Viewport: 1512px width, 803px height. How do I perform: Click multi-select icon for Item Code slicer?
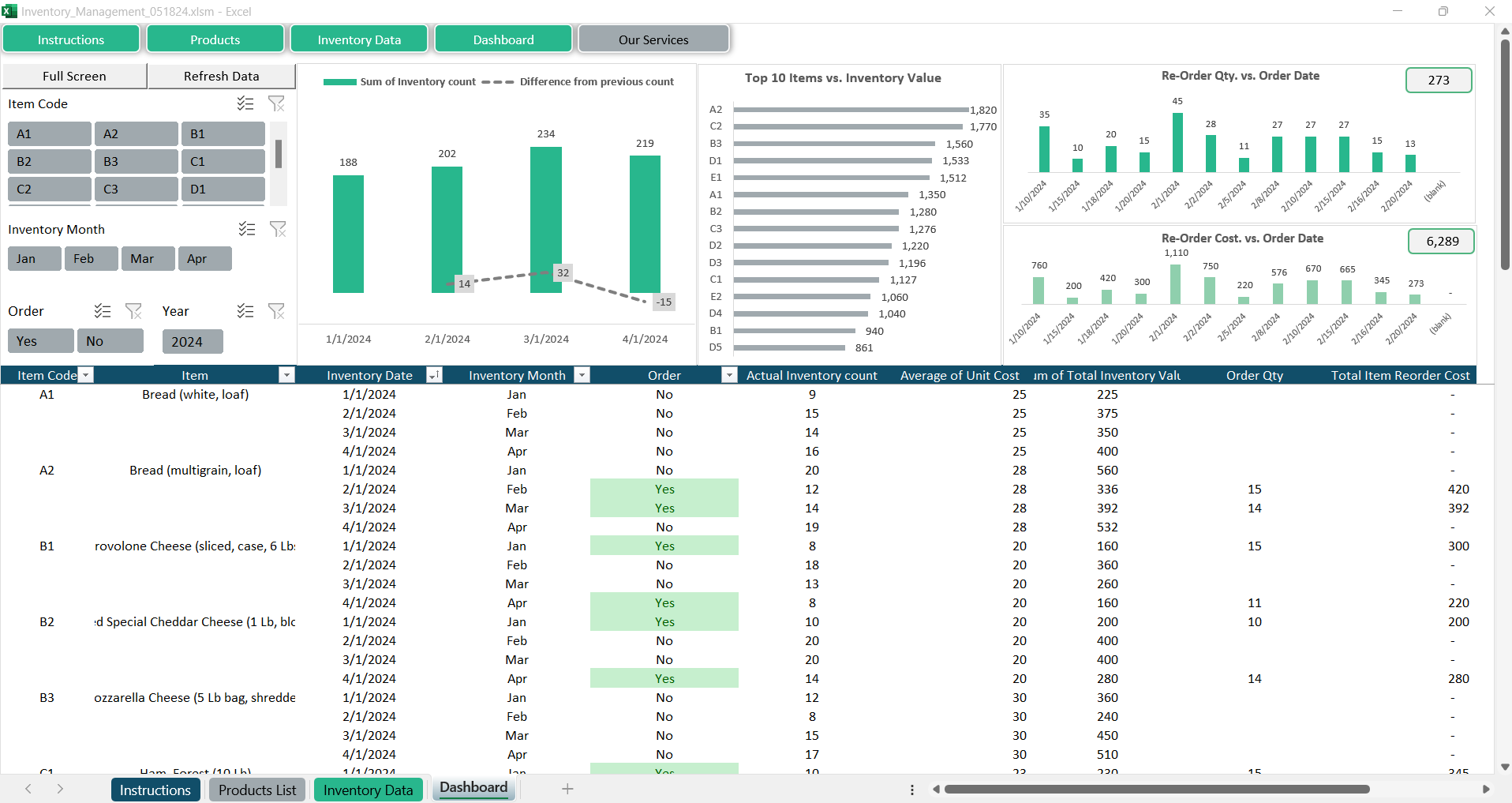(x=245, y=103)
